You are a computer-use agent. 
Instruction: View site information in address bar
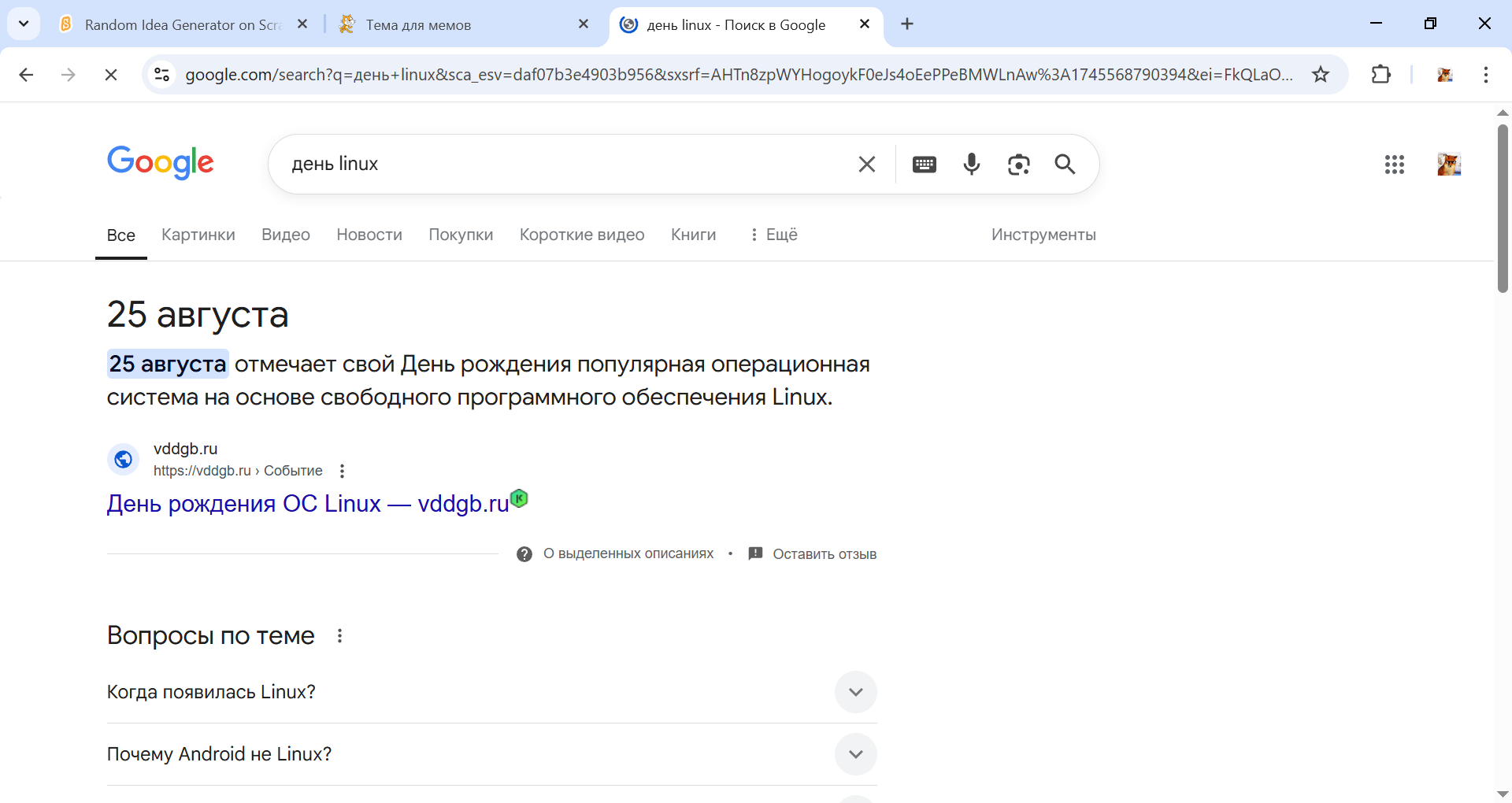pyautogui.click(x=162, y=75)
